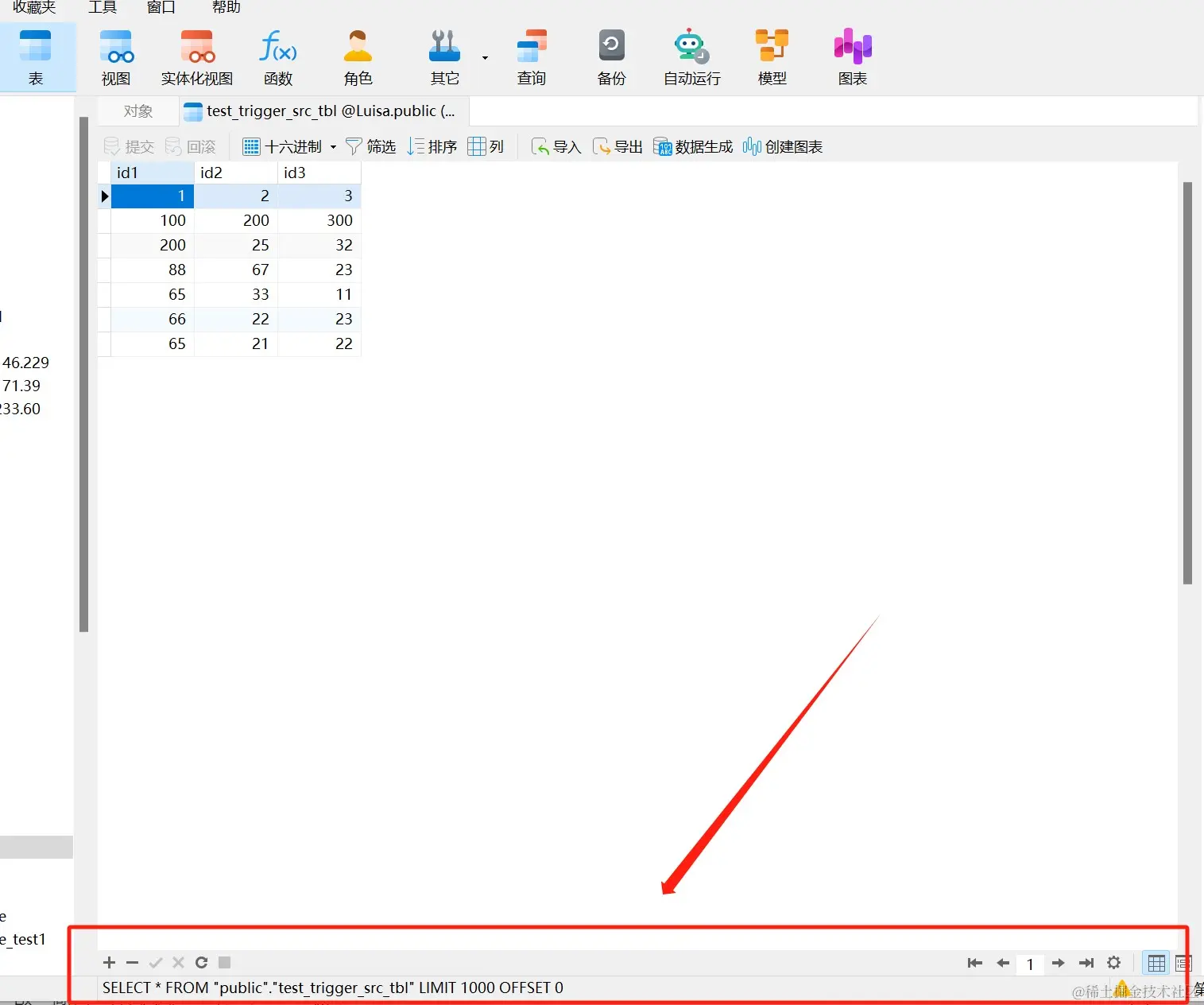The height and width of the screenshot is (1005, 1204).
Task: Select the id1 cell with value 100
Action: [153, 220]
